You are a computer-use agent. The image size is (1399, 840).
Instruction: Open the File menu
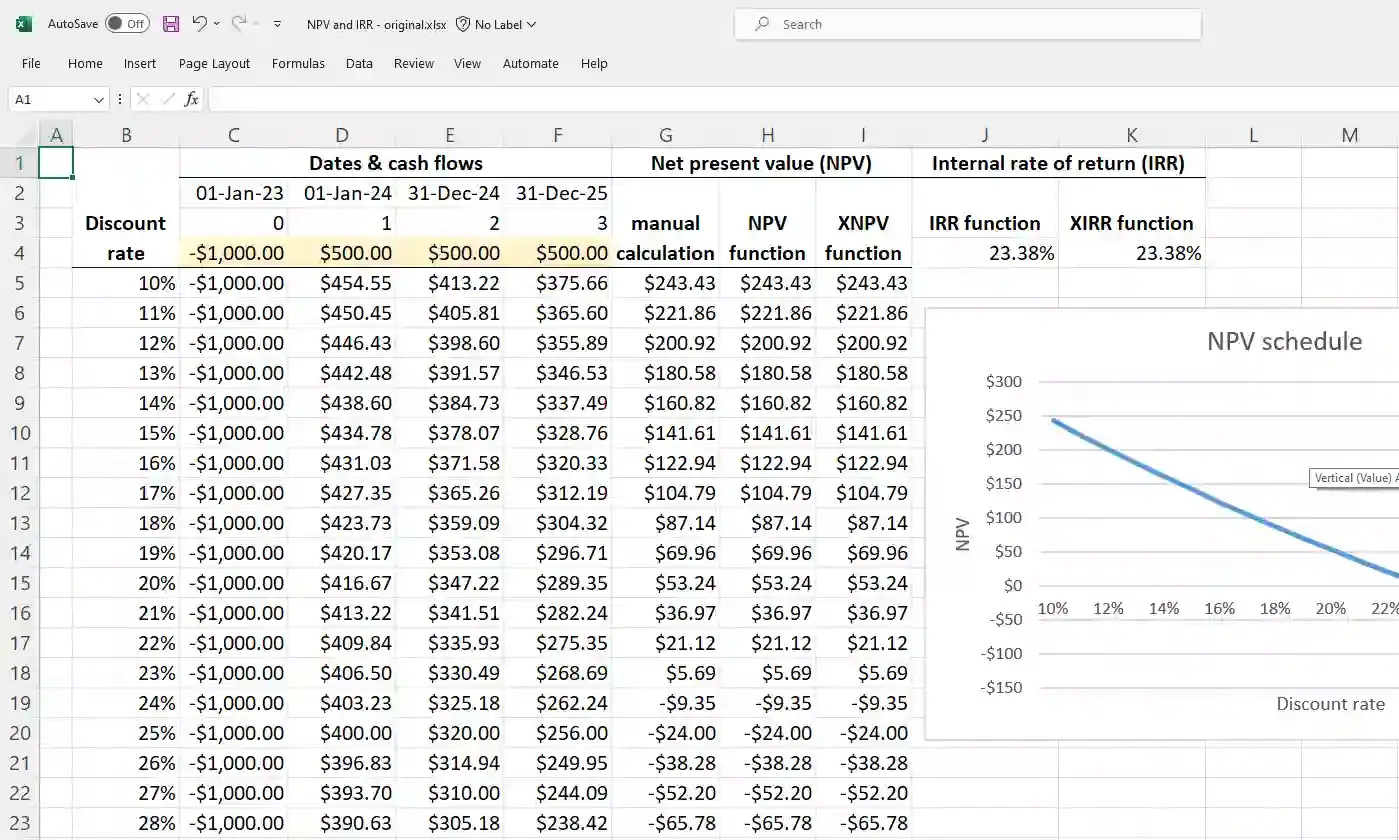click(30, 63)
